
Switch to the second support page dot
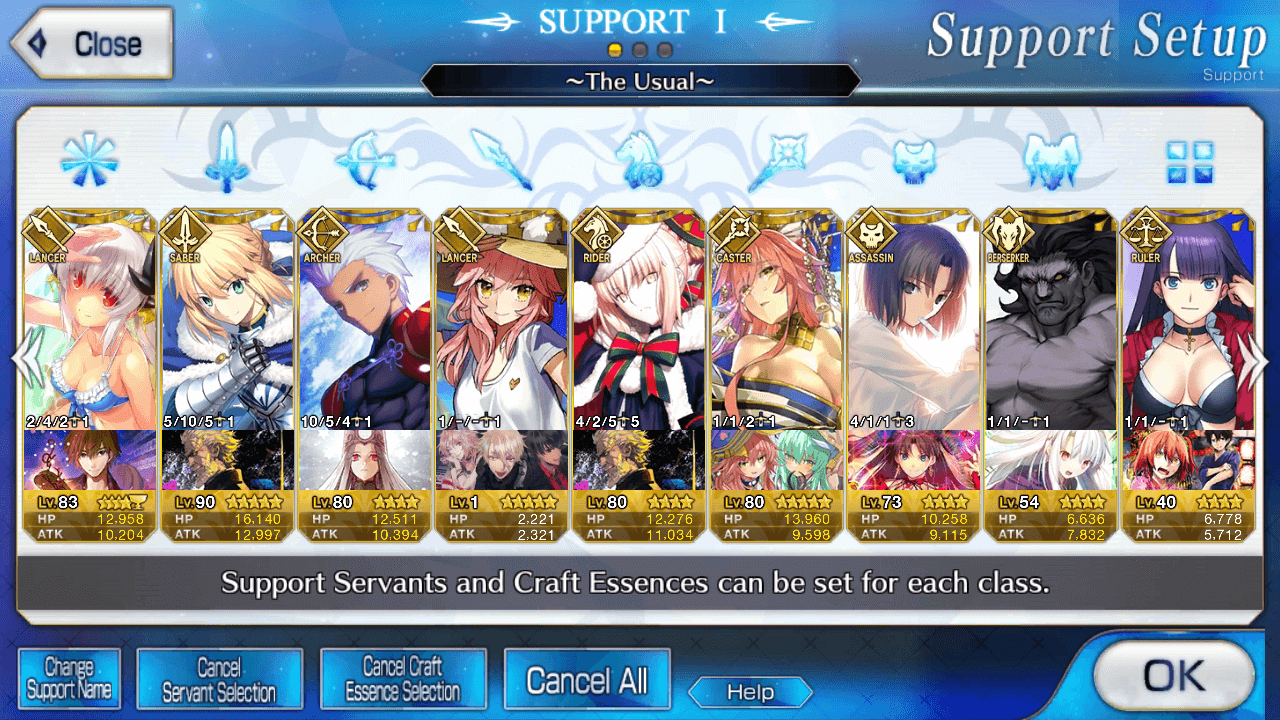click(640, 49)
